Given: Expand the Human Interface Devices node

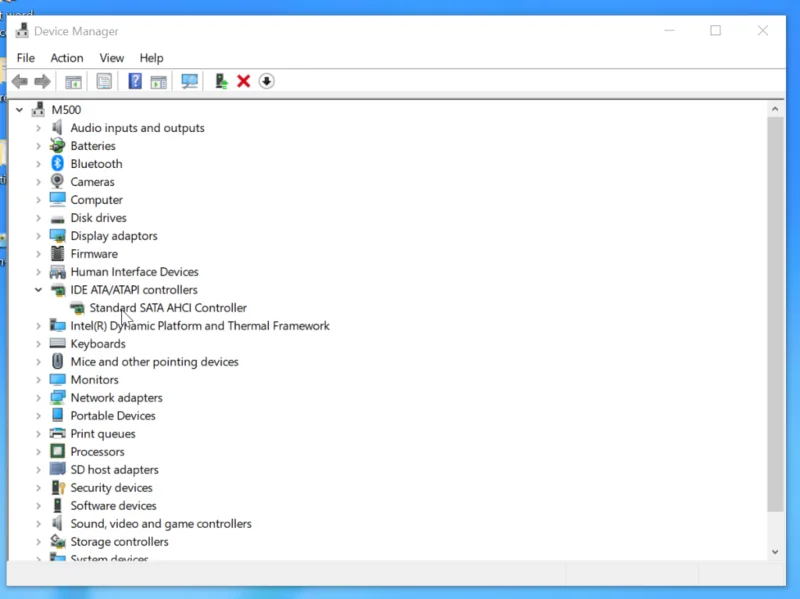Looking at the screenshot, I should (38, 272).
